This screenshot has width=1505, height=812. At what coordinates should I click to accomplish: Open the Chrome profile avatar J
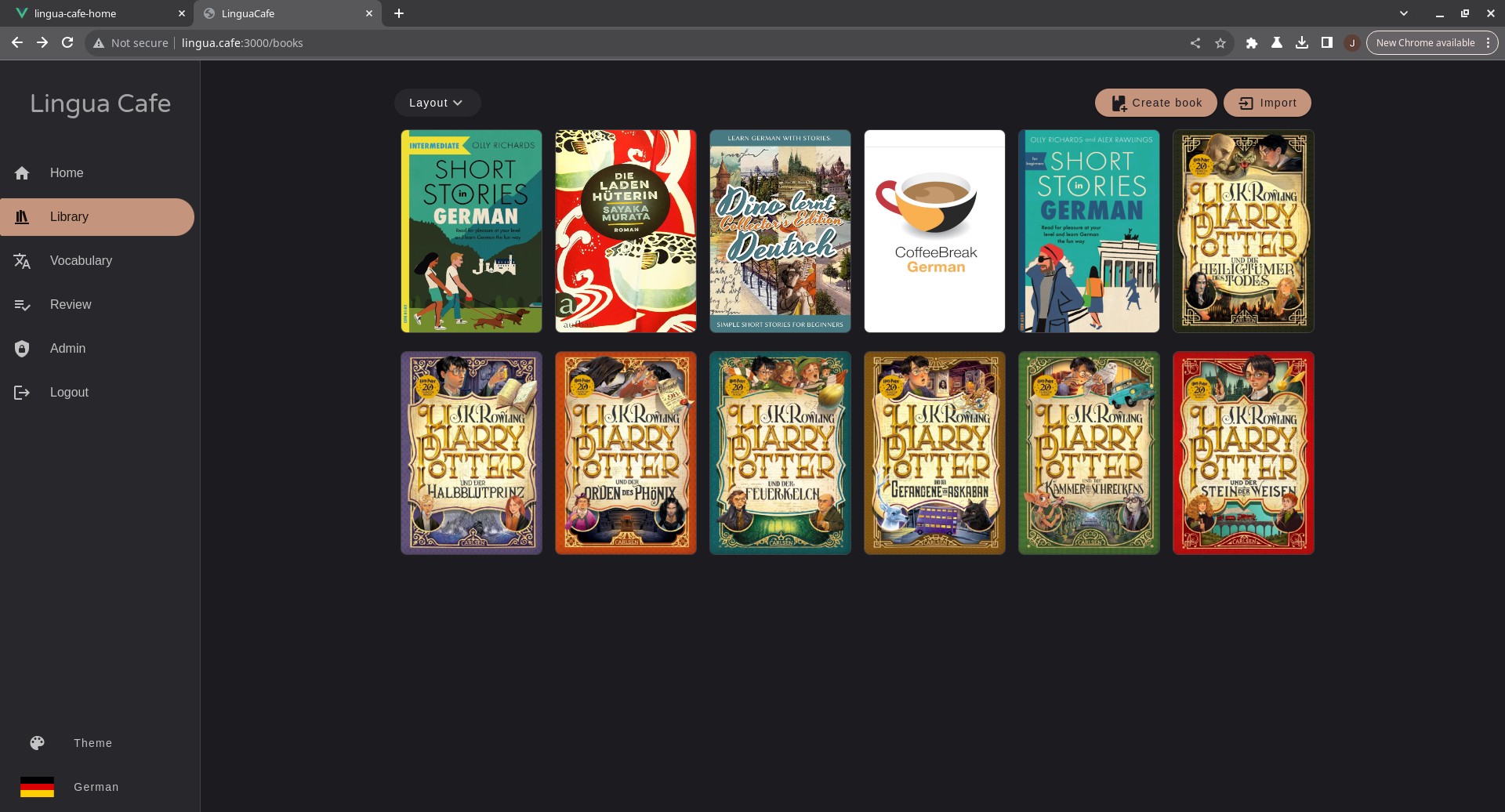(x=1352, y=43)
